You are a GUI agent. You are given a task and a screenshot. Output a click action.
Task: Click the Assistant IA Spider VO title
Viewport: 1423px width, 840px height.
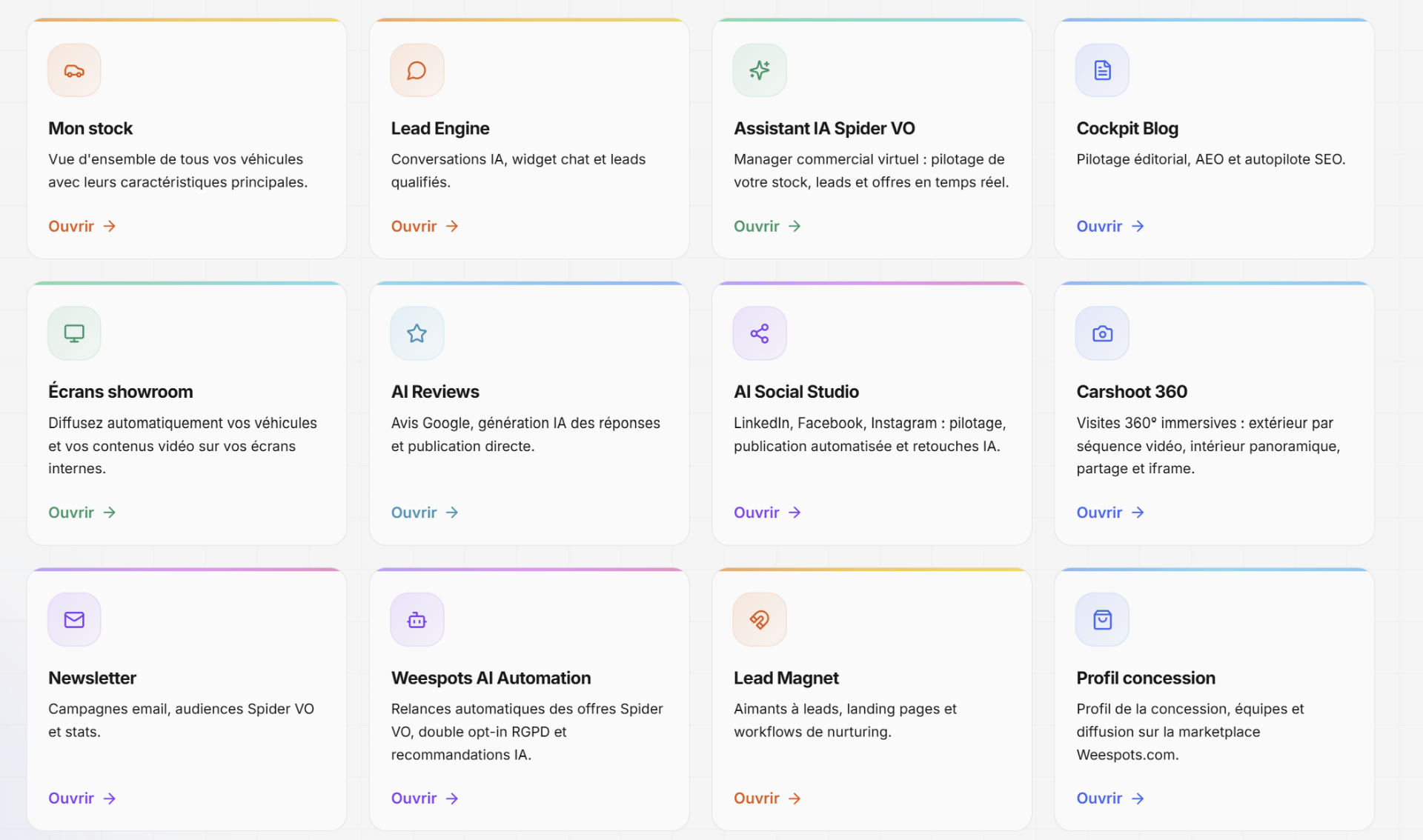coord(824,128)
